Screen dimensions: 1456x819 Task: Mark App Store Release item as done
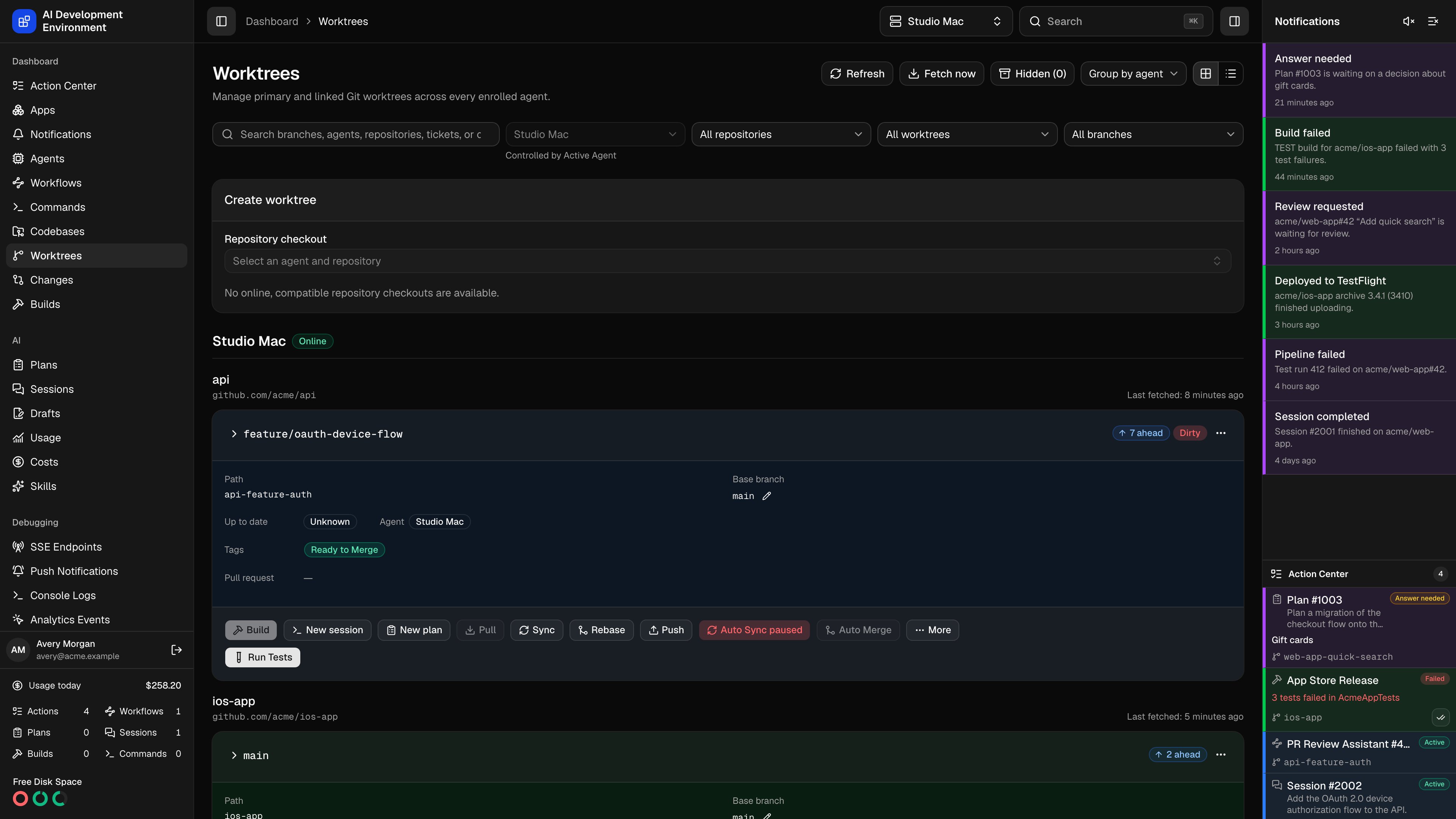tap(1440, 717)
